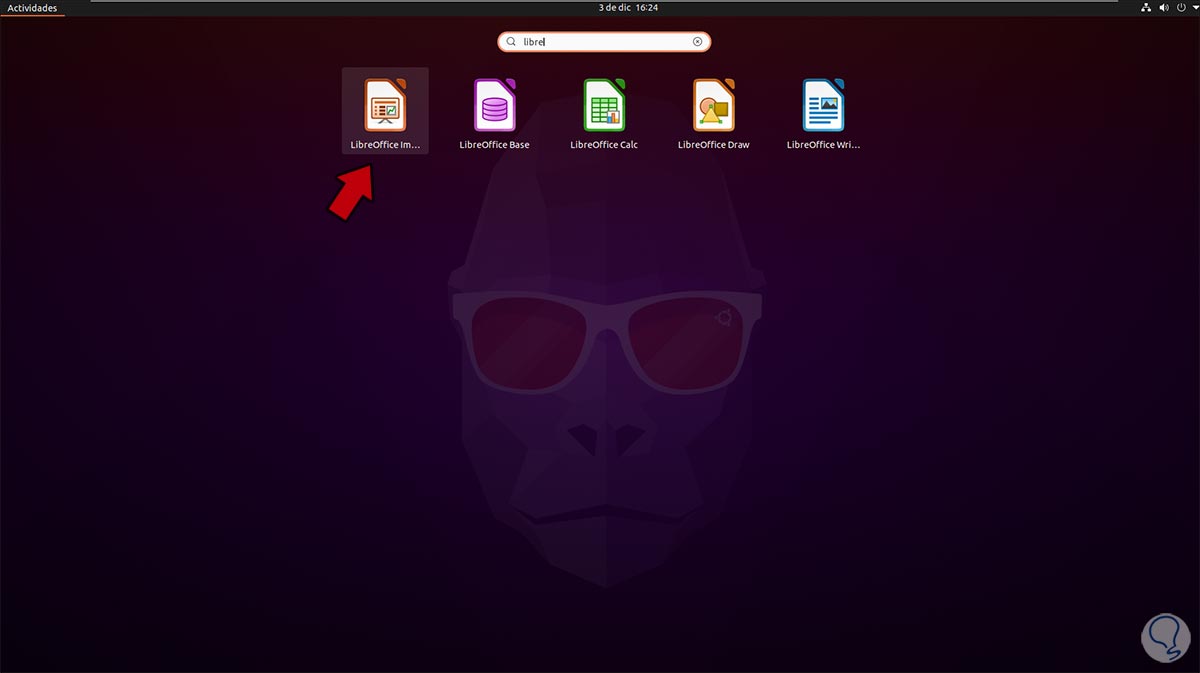The height and width of the screenshot is (673, 1200).
Task: Launch LibreOffice Writer
Action: click(823, 103)
